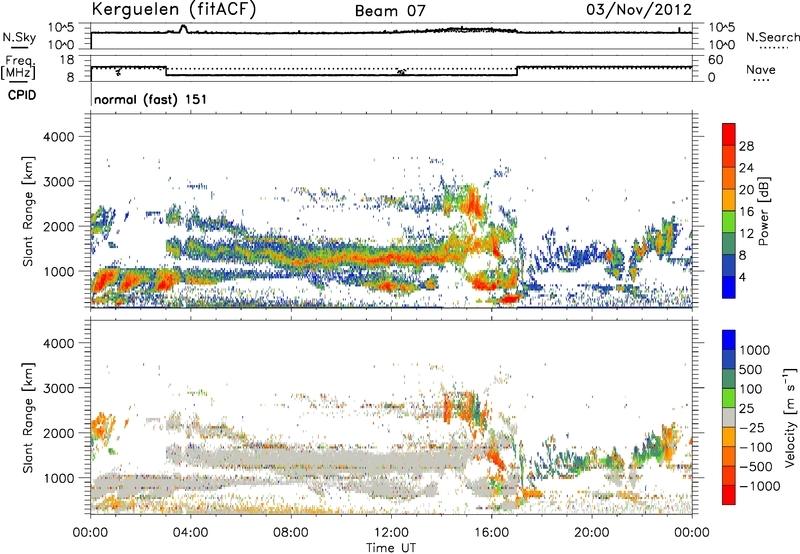Click the 08:00 time tick label
The height and width of the screenshot is (554, 800).
point(291,533)
